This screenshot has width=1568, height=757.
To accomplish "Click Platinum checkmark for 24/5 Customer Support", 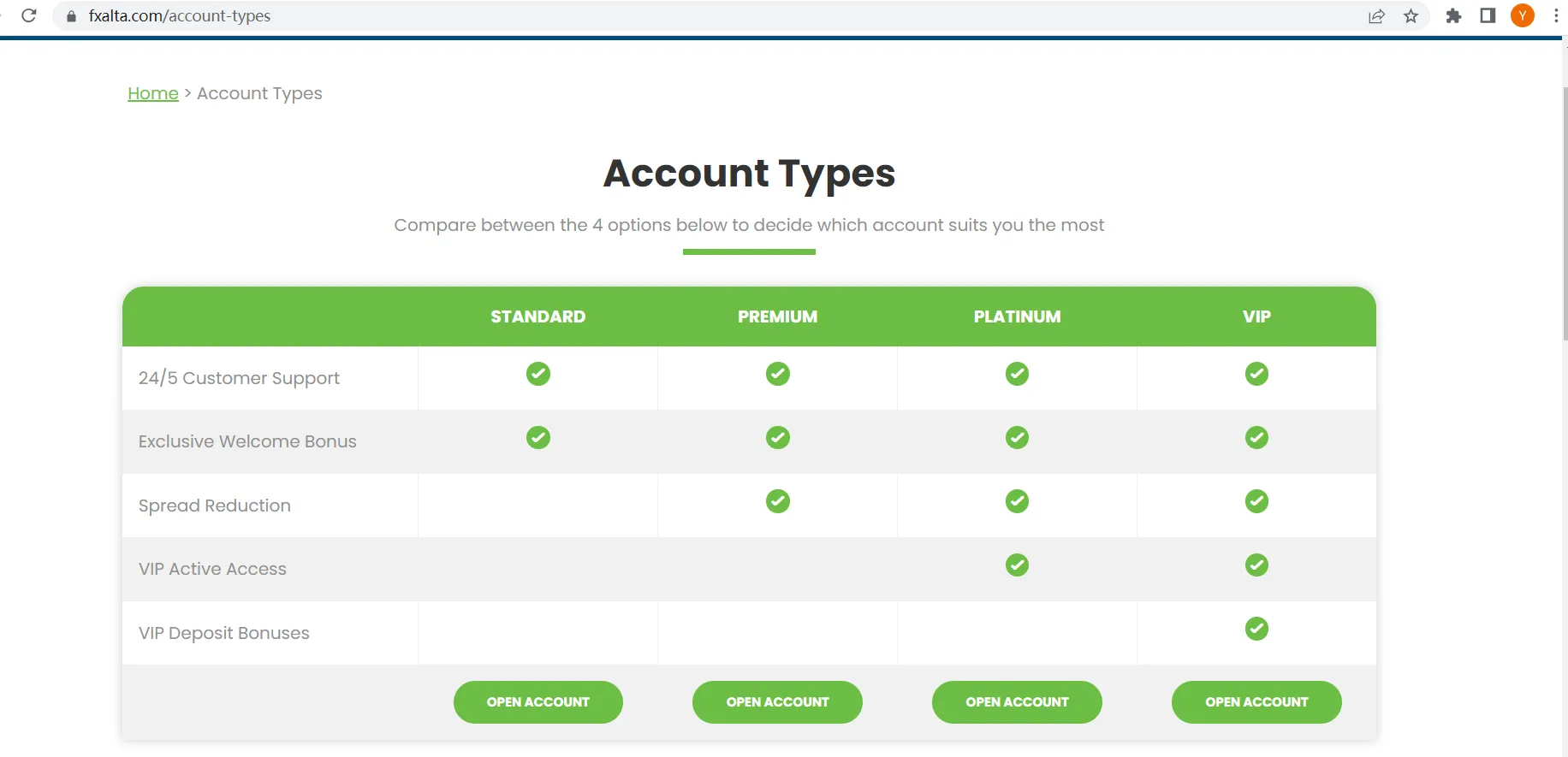I will pos(1017,374).
